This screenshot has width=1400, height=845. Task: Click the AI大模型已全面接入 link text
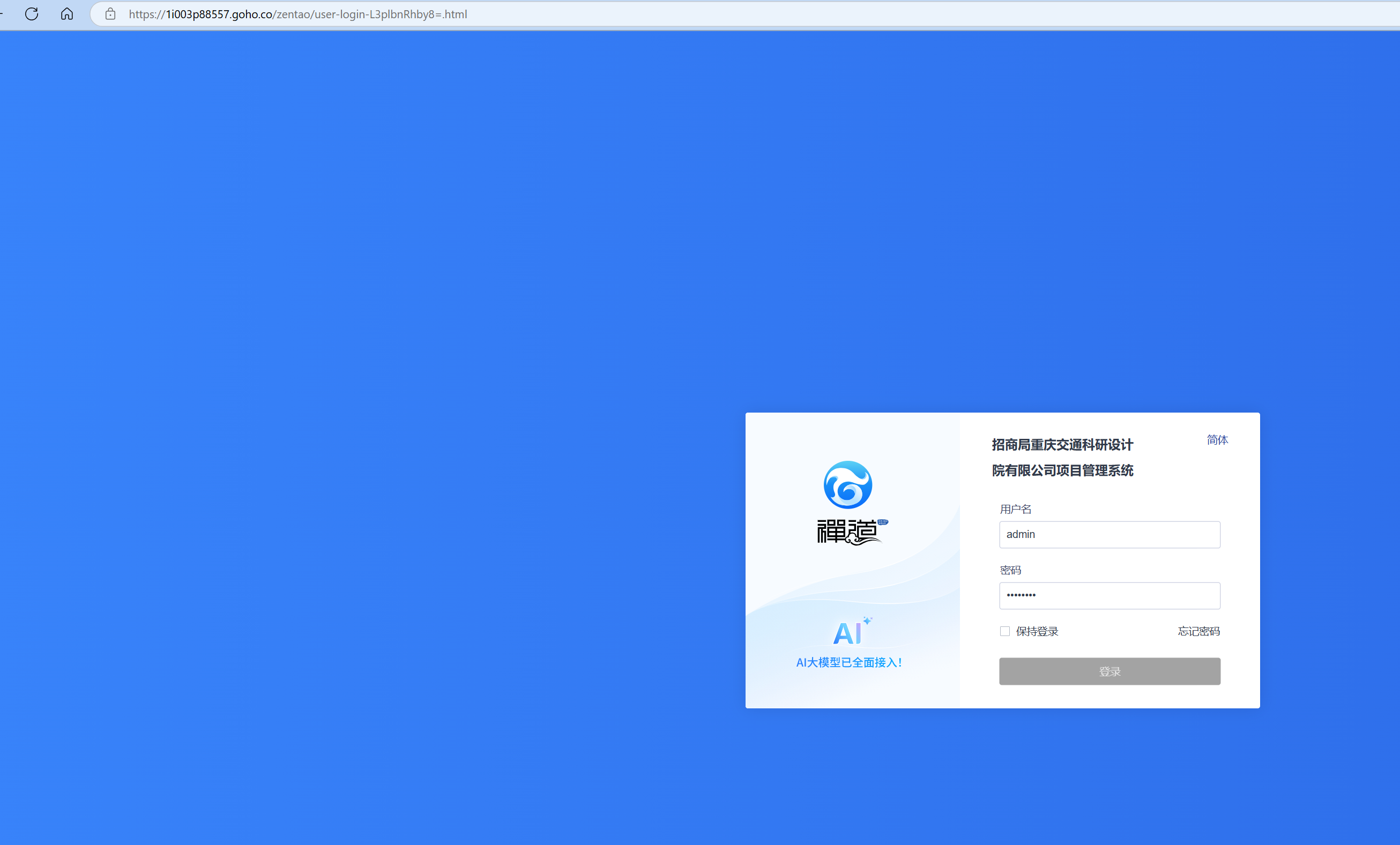[849, 662]
